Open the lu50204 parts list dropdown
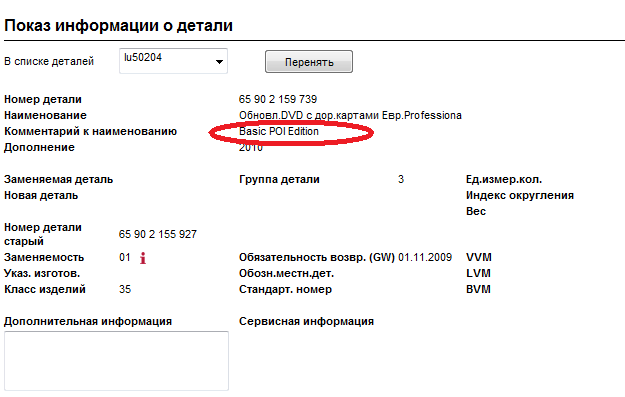 [219, 61]
